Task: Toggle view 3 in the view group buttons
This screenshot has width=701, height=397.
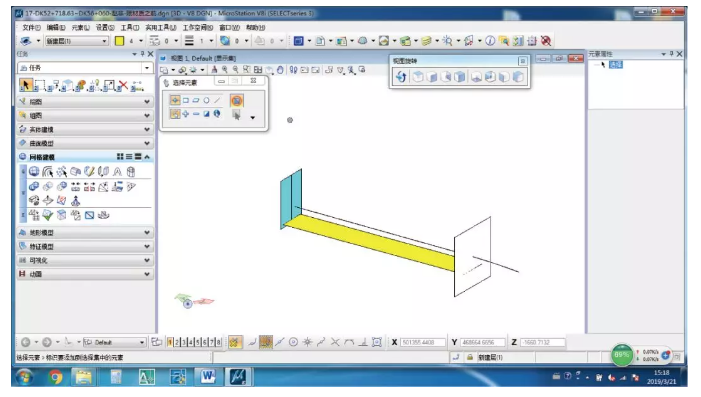Action: pyautogui.click(x=184, y=342)
